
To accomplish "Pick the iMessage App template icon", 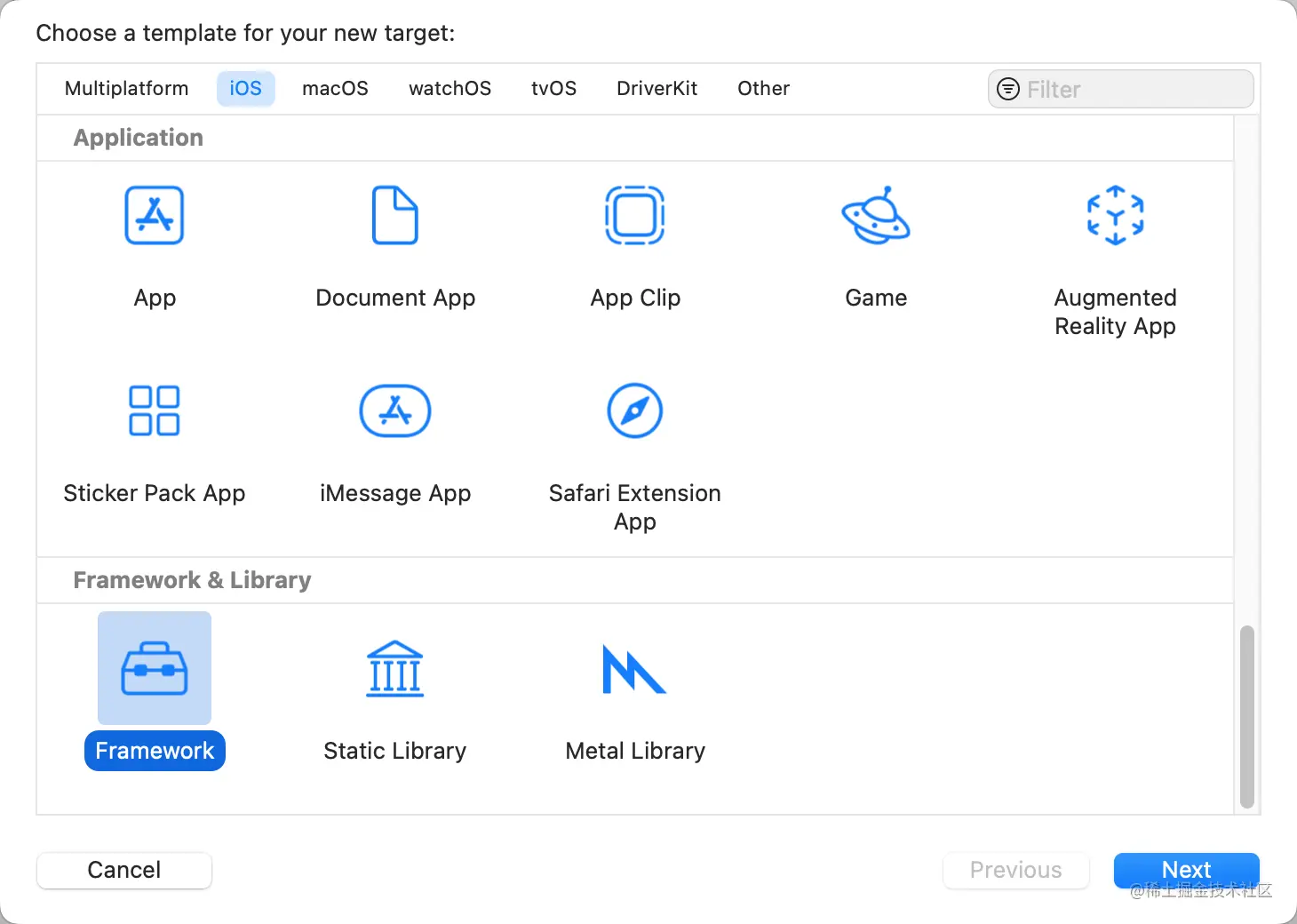I will 395,410.
